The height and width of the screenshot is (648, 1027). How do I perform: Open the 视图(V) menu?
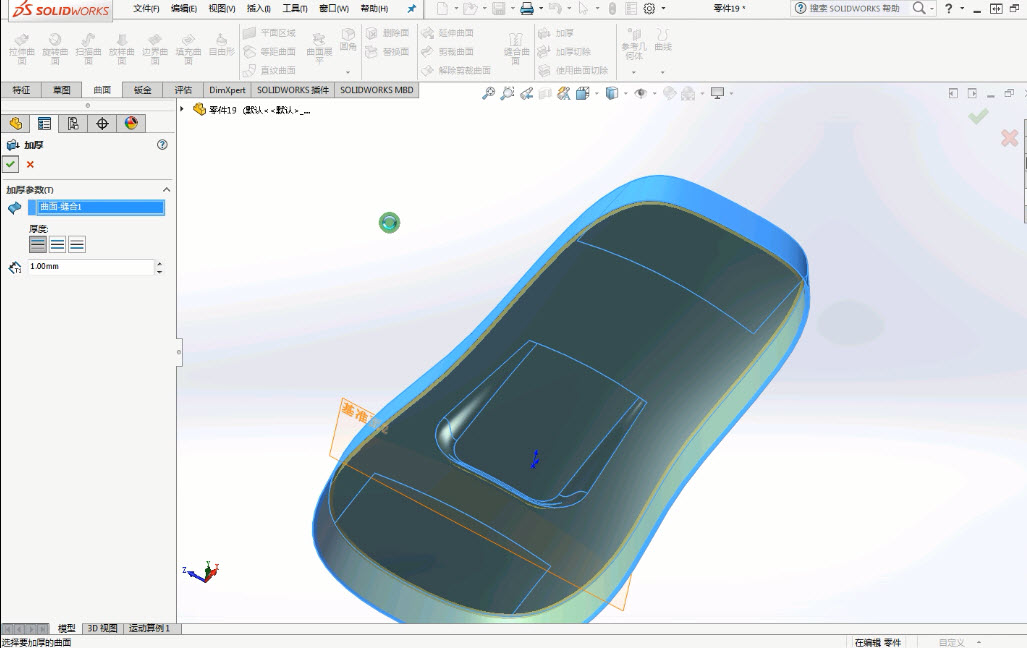(x=221, y=9)
